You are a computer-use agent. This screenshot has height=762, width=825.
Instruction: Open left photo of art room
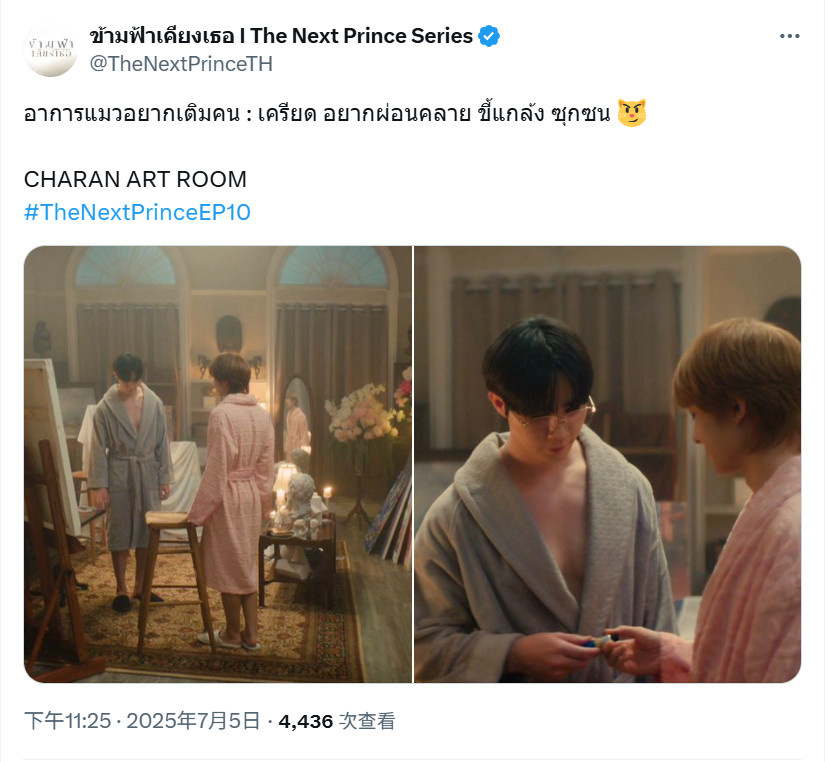(x=218, y=464)
